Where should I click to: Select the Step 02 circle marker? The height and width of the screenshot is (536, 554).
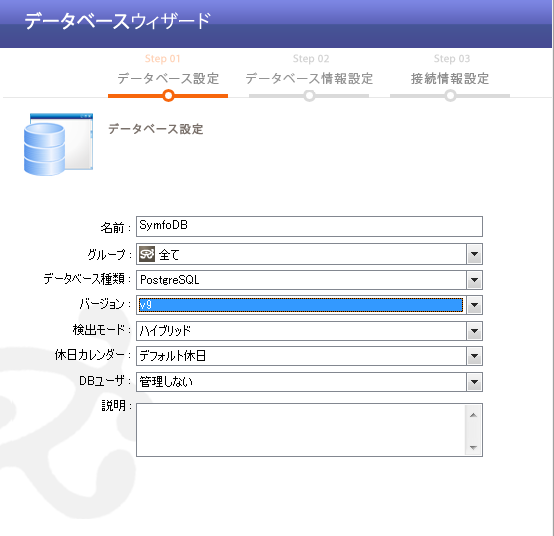tap(310, 95)
